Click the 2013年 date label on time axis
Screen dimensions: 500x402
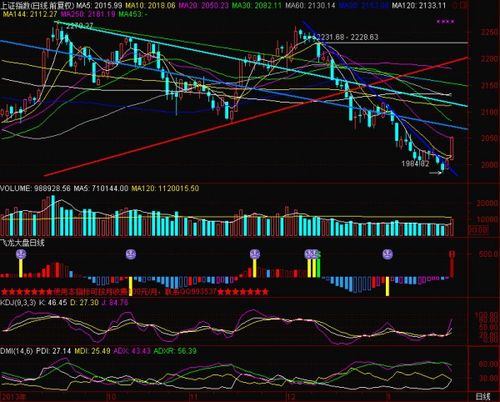coord(14,397)
